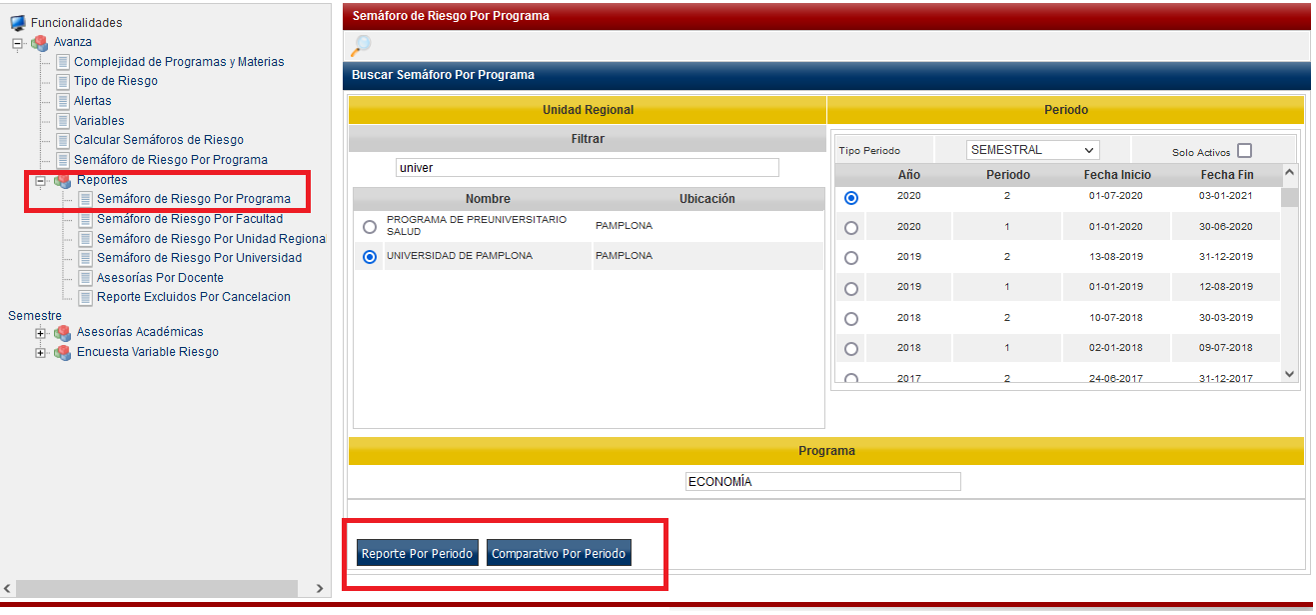1316x615 pixels.
Task: Expand the Asesorías Académicas tree node
Action: (x=41, y=333)
